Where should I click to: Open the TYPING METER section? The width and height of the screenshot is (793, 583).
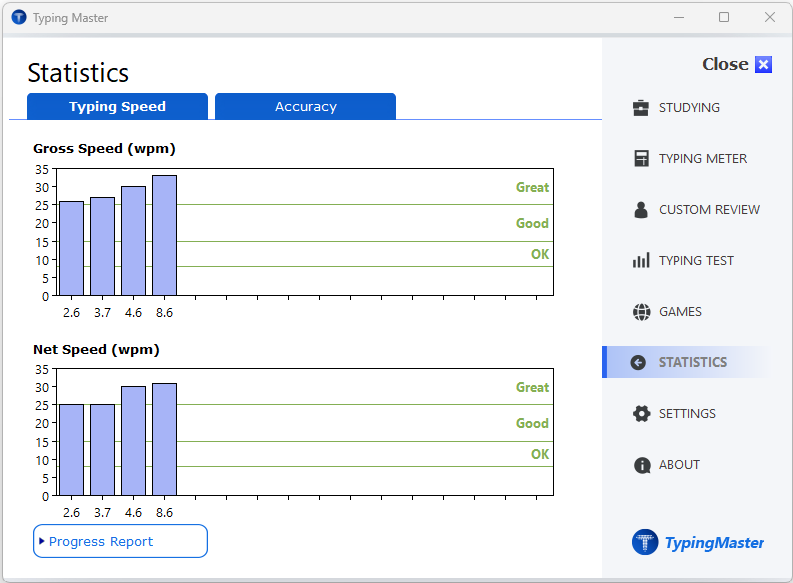point(702,159)
